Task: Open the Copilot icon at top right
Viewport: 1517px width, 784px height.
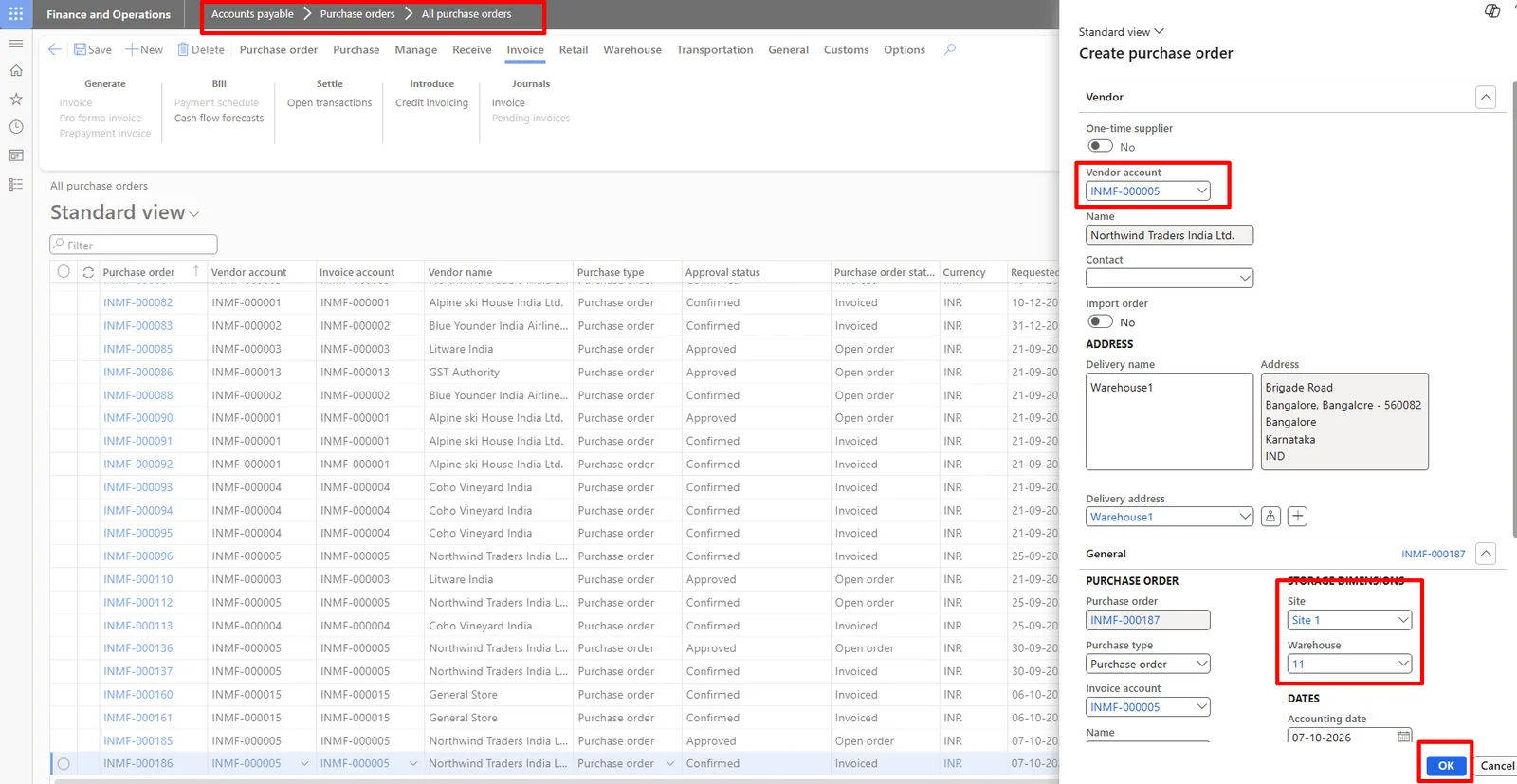Action: 1492,11
